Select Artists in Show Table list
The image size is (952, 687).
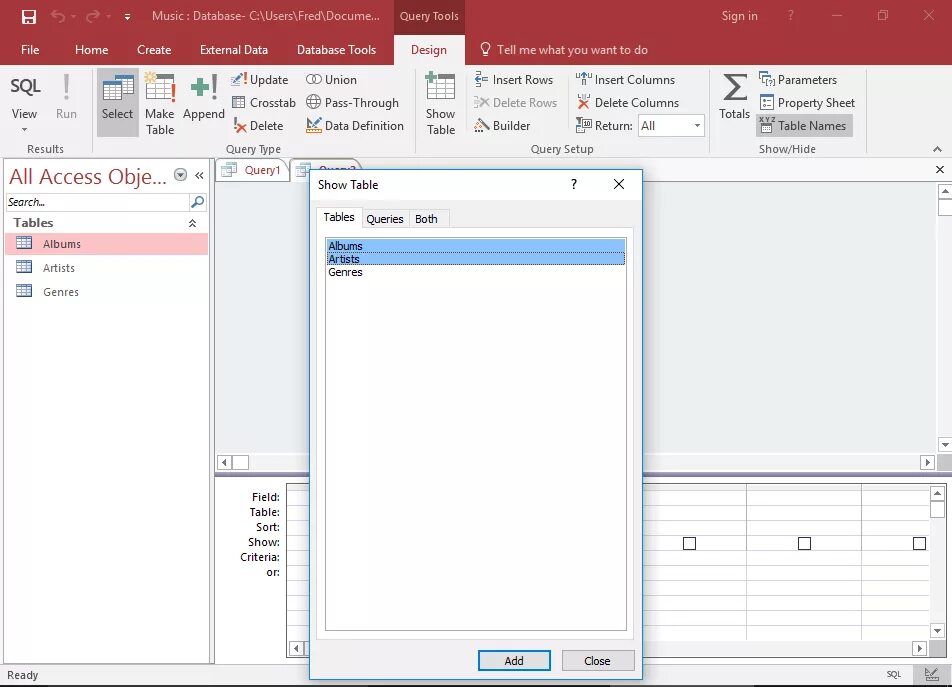click(475, 259)
